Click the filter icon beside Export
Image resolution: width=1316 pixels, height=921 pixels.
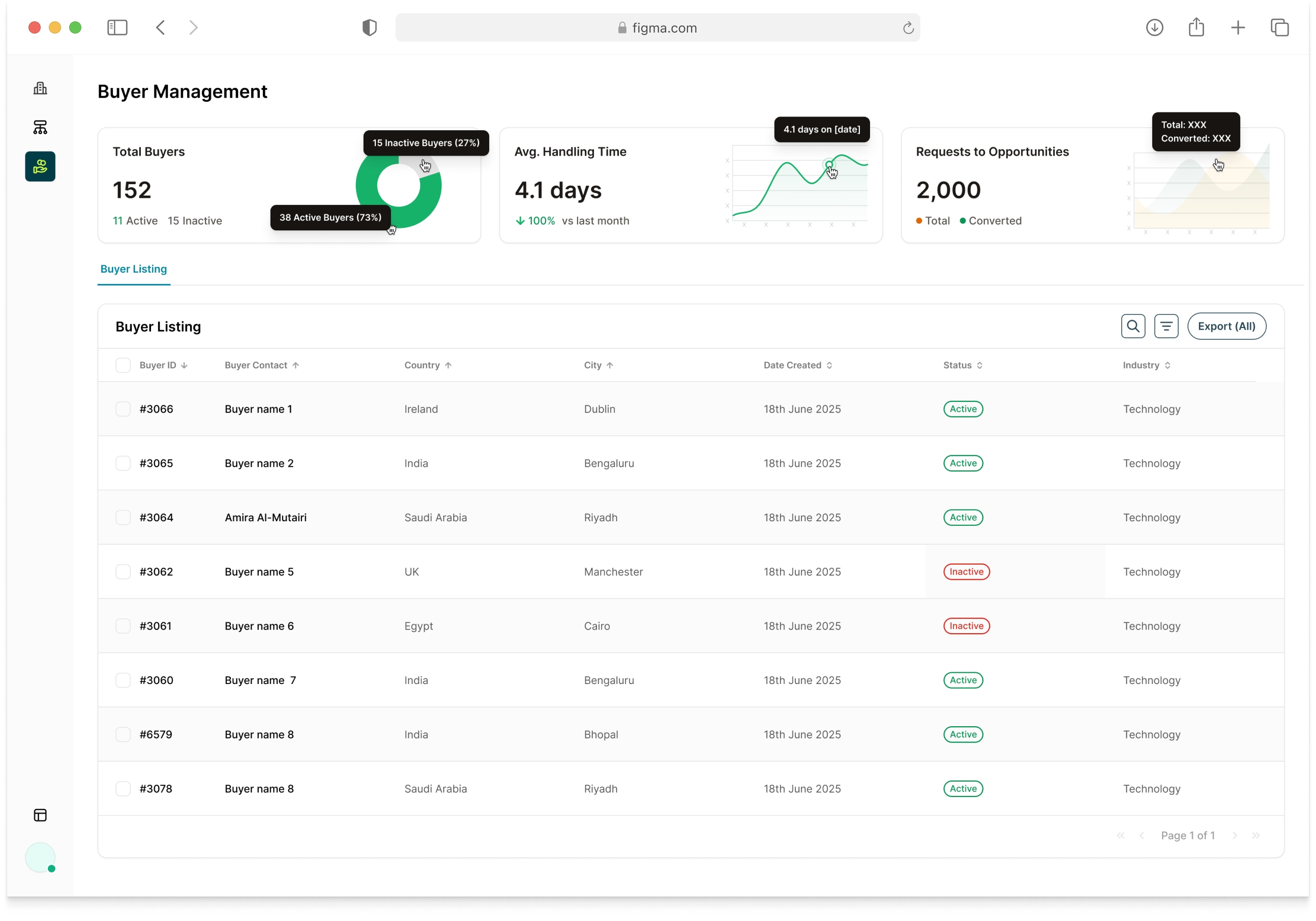[x=1166, y=326]
